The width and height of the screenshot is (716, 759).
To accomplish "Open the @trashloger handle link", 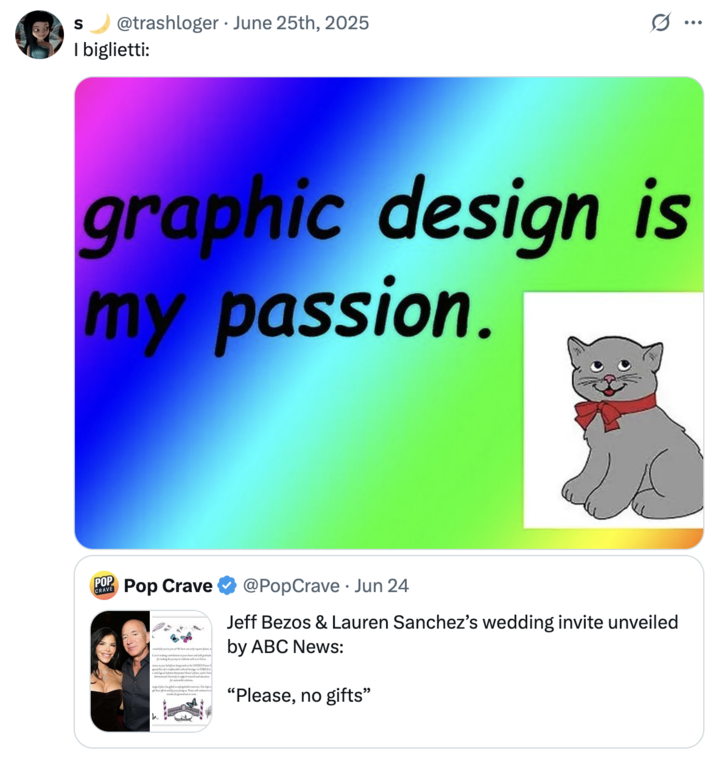I will [x=168, y=22].
